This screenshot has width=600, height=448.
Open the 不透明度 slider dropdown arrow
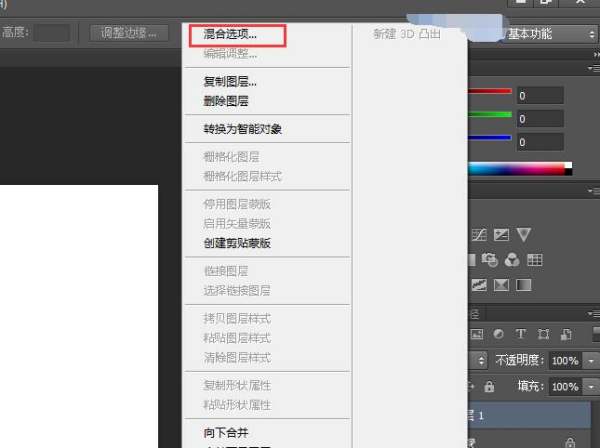click(591, 360)
